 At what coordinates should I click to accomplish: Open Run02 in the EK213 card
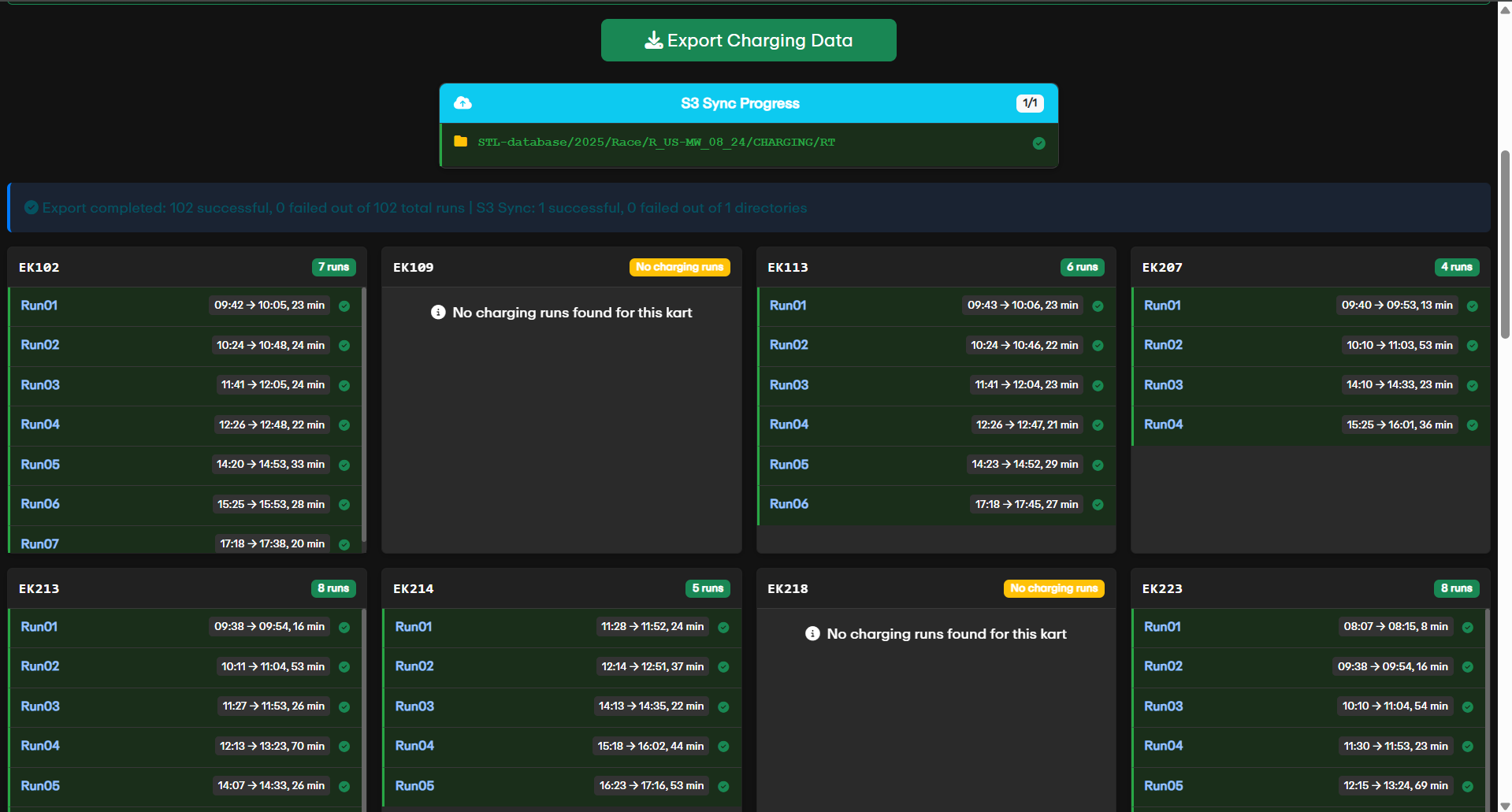[40, 666]
